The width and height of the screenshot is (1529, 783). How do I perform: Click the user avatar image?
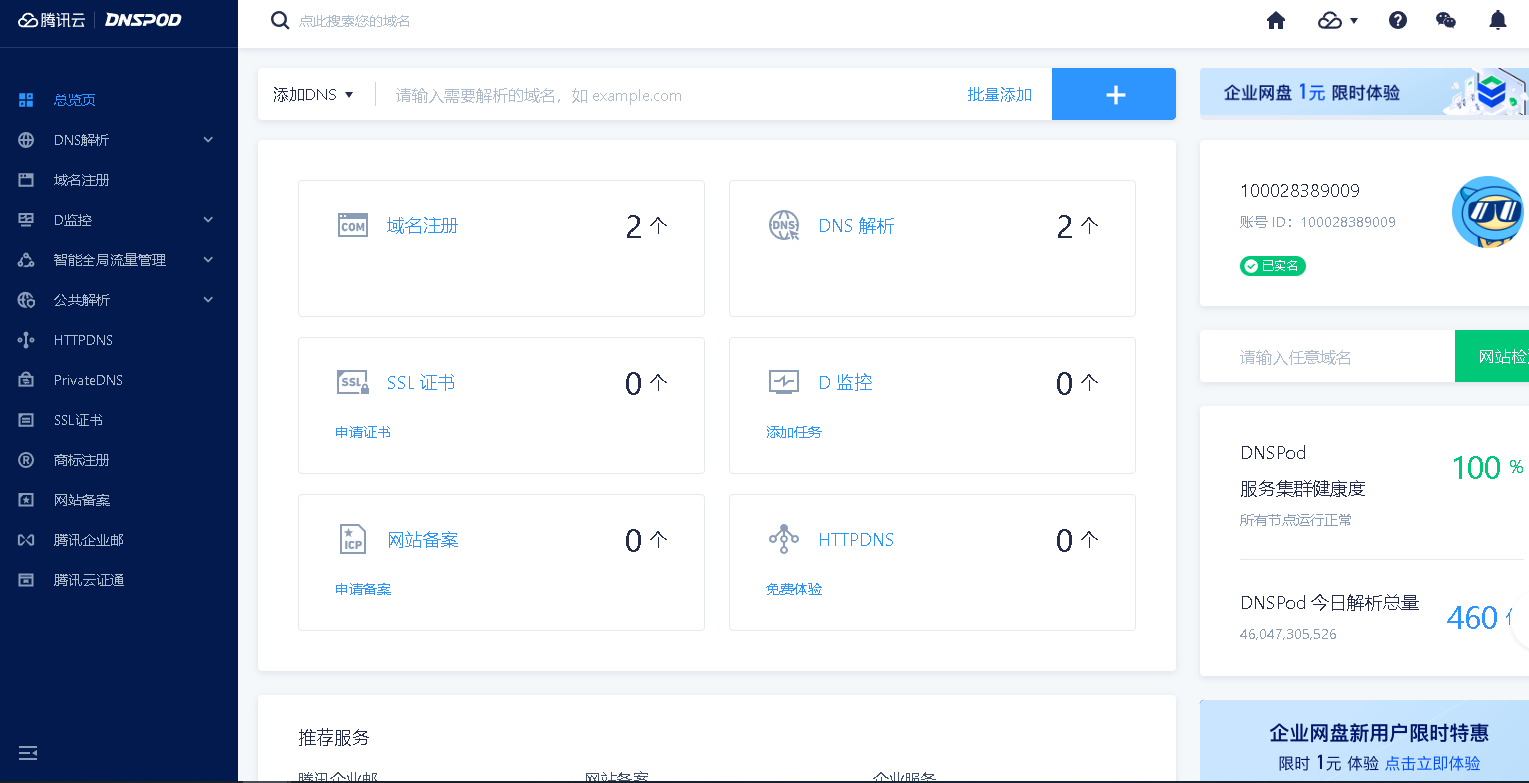pyautogui.click(x=1488, y=212)
